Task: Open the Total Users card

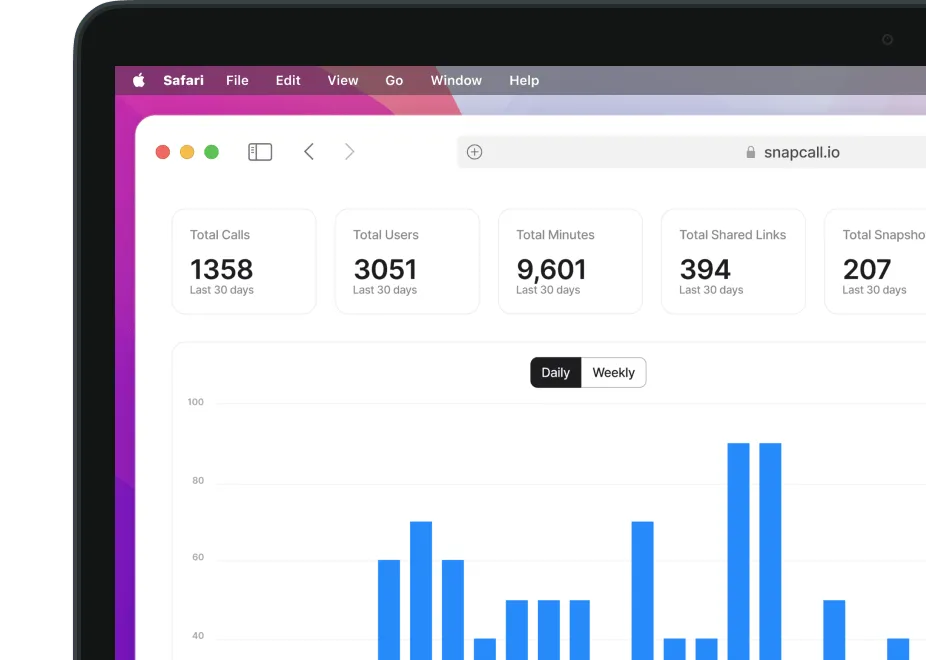Action: [x=407, y=261]
